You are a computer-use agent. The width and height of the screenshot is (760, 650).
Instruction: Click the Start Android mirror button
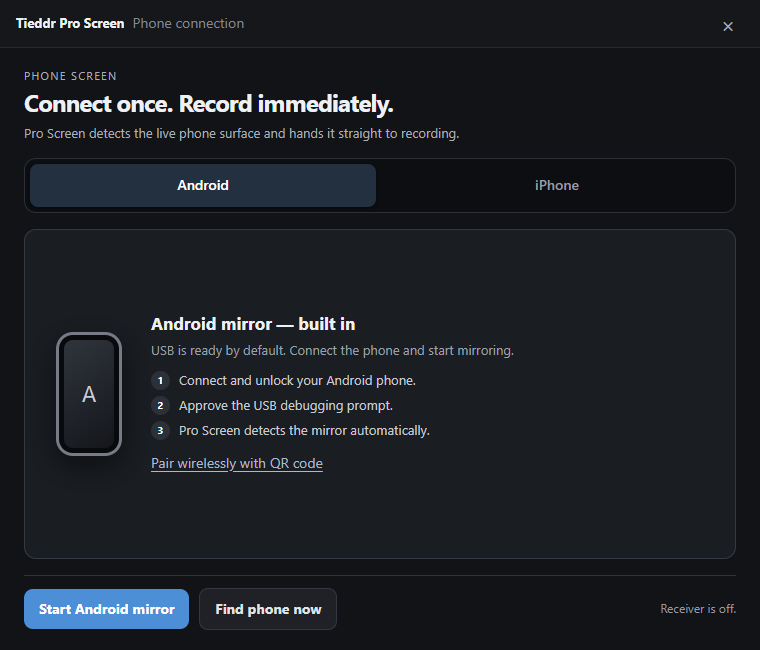pyautogui.click(x=106, y=609)
